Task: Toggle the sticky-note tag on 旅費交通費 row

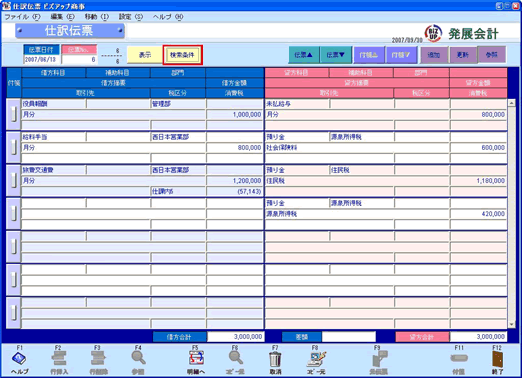Action: (13, 180)
